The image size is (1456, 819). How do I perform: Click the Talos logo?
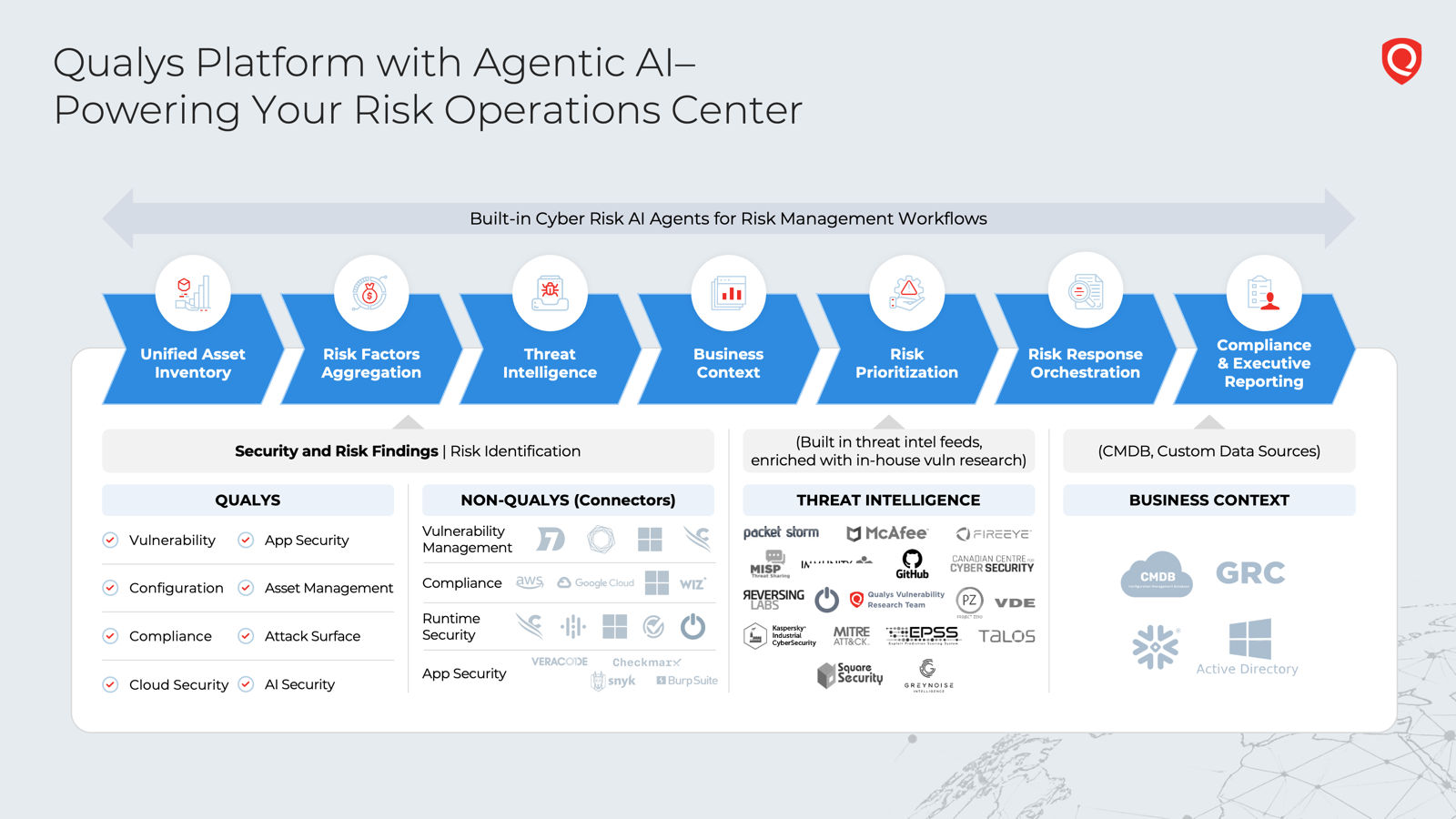(x=1006, y=636)
